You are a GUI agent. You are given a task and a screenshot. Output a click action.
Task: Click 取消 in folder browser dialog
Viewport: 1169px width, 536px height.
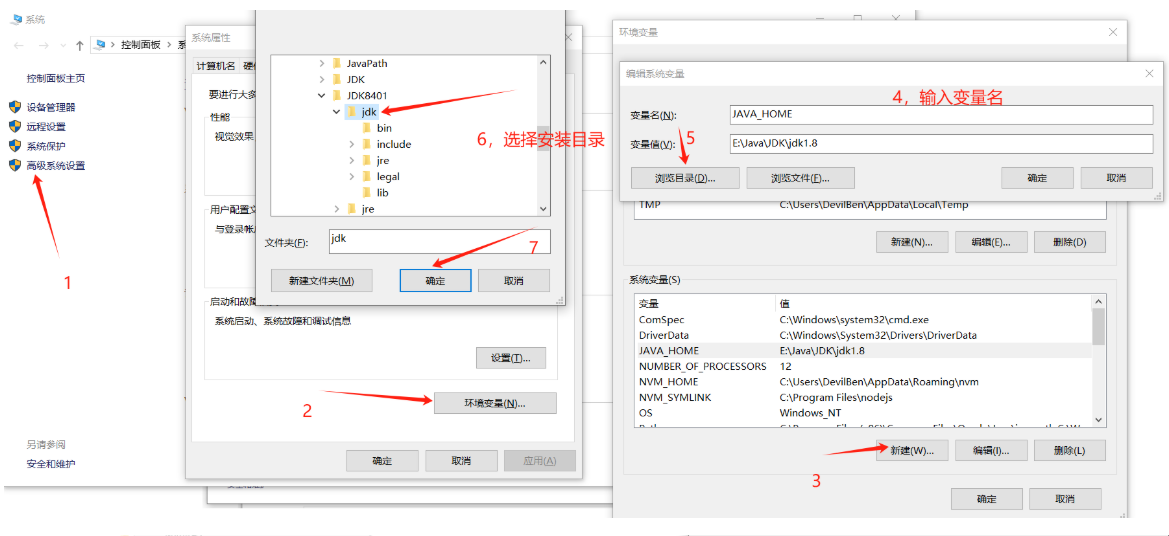point(514,281)
